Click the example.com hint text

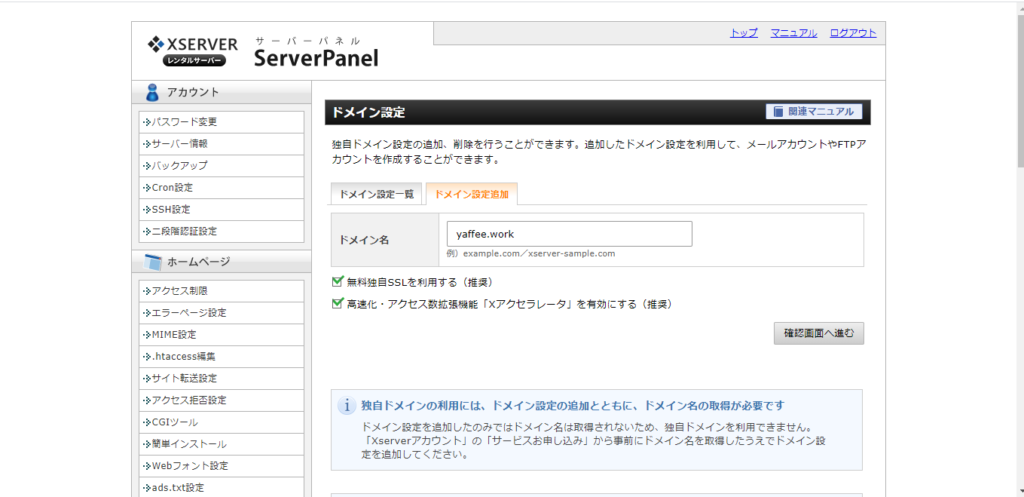(531, 253)
